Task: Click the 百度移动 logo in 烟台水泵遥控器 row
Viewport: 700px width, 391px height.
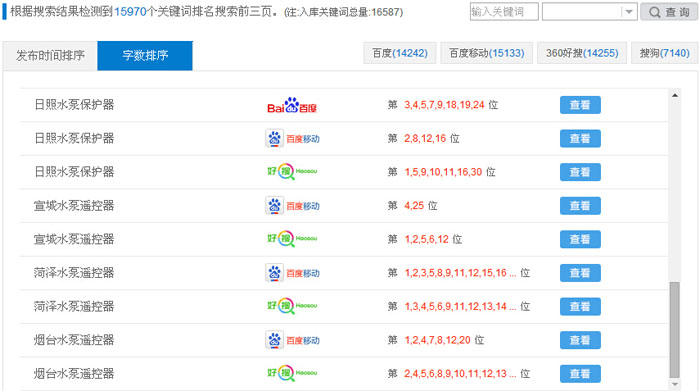Action: (x=292, y=341)
